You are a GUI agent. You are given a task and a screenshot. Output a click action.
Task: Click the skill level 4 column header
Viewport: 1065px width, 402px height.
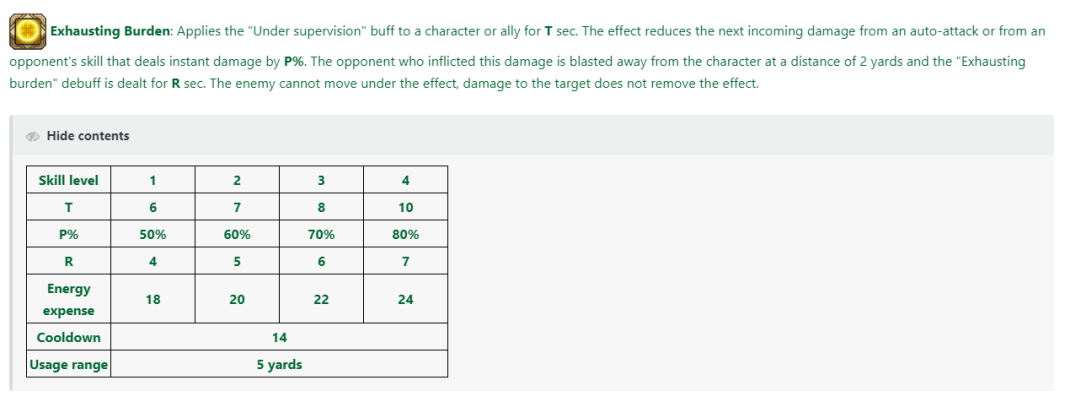pos(405,180)
